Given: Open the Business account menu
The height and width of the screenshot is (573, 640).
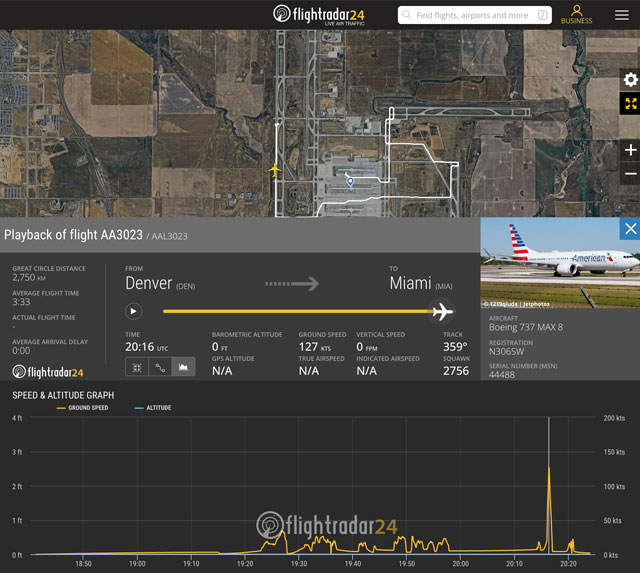Looking at the screenshot, I should (x=576, y=14).
